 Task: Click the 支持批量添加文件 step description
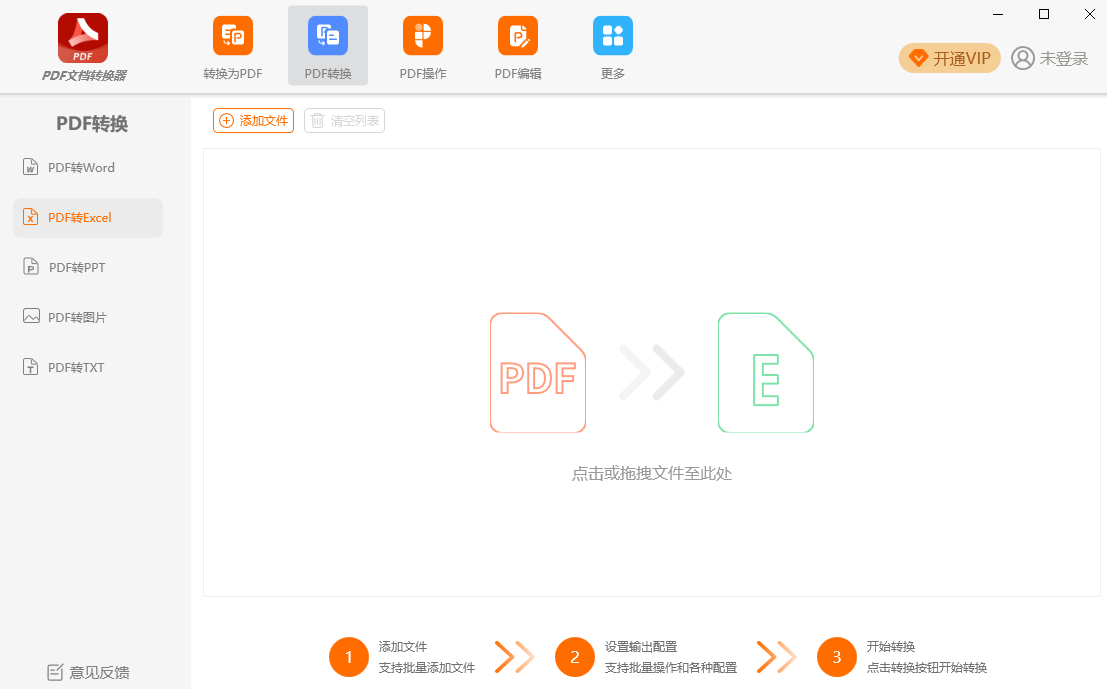426,668
